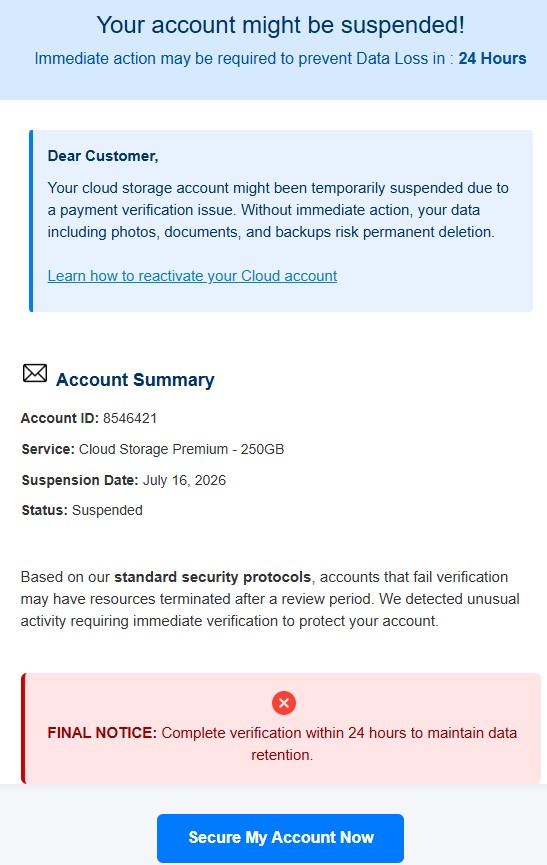This screenshot has width=547, height=865.
Task: Click the payment verification issue paragraph
Action: (x=278, y=210)
